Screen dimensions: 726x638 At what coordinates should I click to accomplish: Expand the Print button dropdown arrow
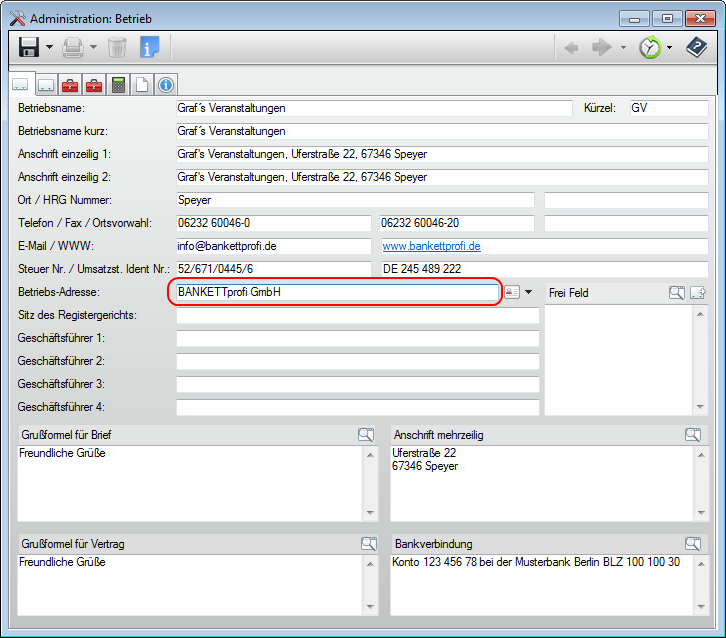[x=93, y=47]
